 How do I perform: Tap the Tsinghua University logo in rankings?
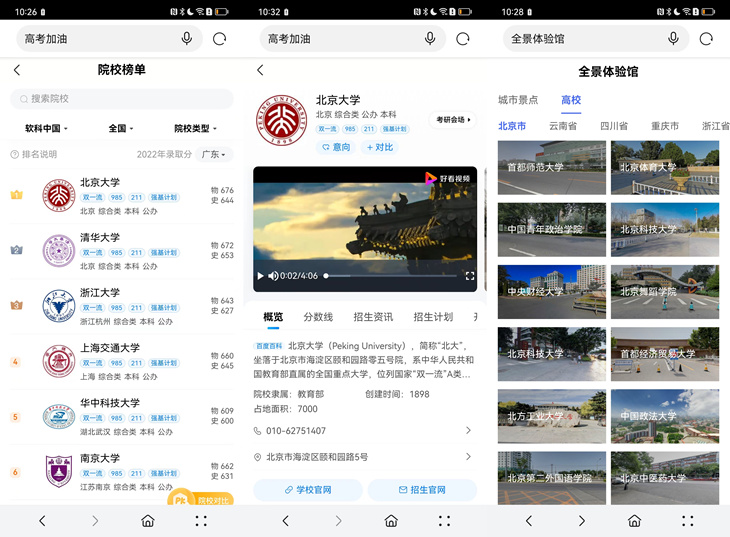58,251
